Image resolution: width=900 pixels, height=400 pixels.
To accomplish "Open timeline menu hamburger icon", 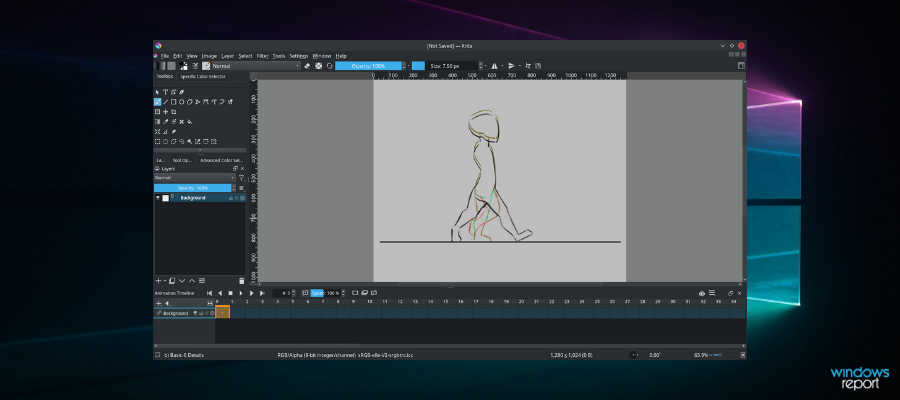I will (x=712, y=293).
